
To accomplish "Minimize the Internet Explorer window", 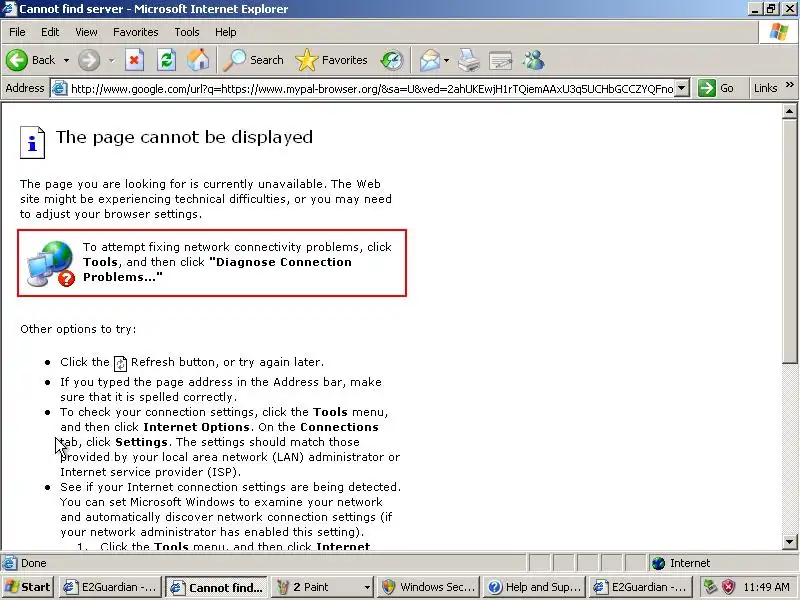I will click(x=756, y=9).
